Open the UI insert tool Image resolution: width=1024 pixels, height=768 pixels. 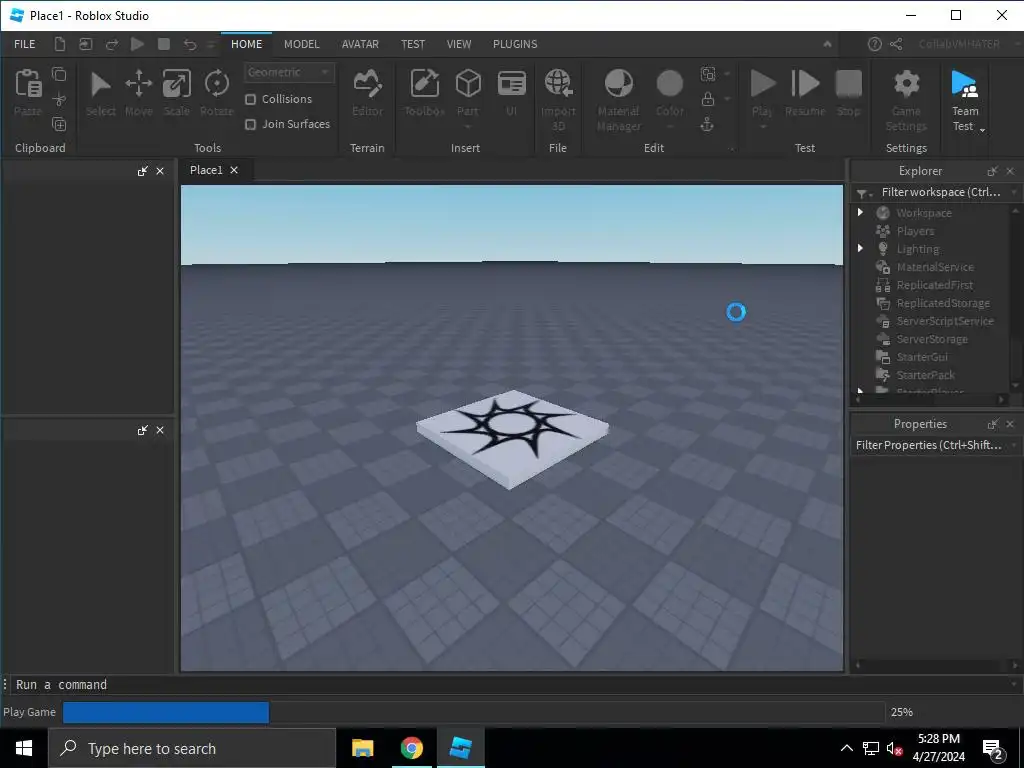511,84
